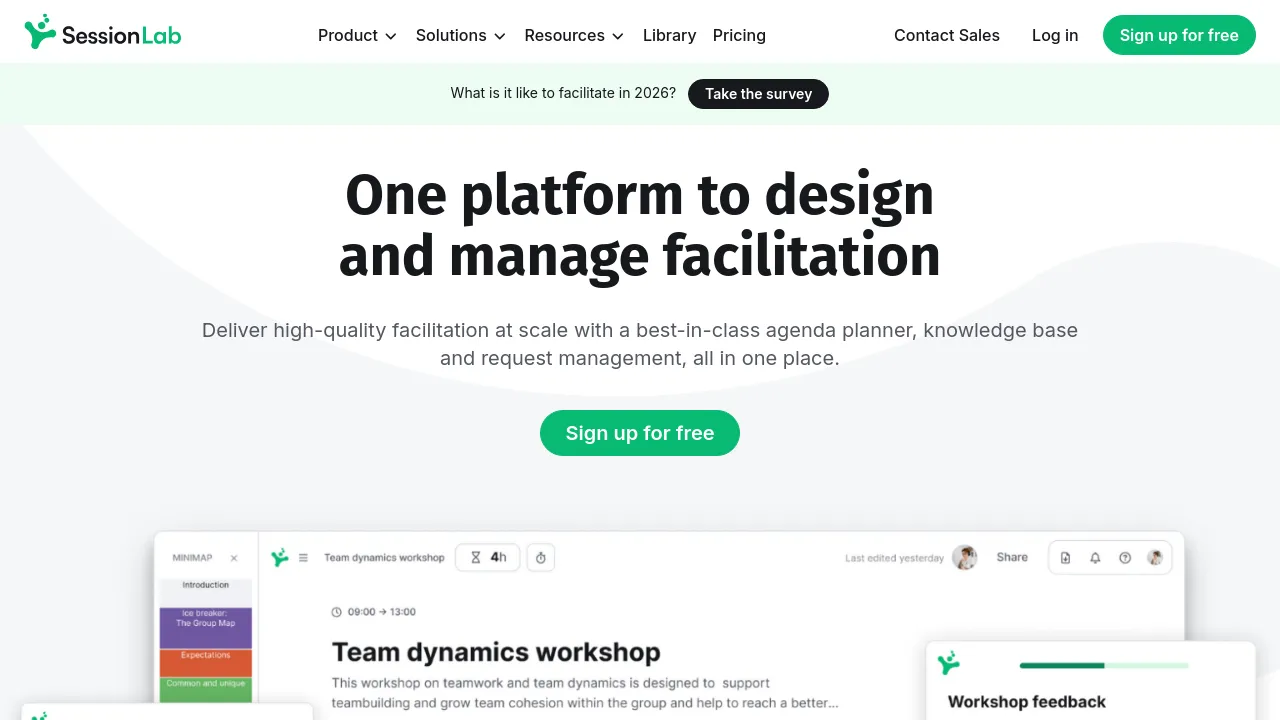
Task: Click the SessionLab logo in the header
Action: tap(103, 34)
